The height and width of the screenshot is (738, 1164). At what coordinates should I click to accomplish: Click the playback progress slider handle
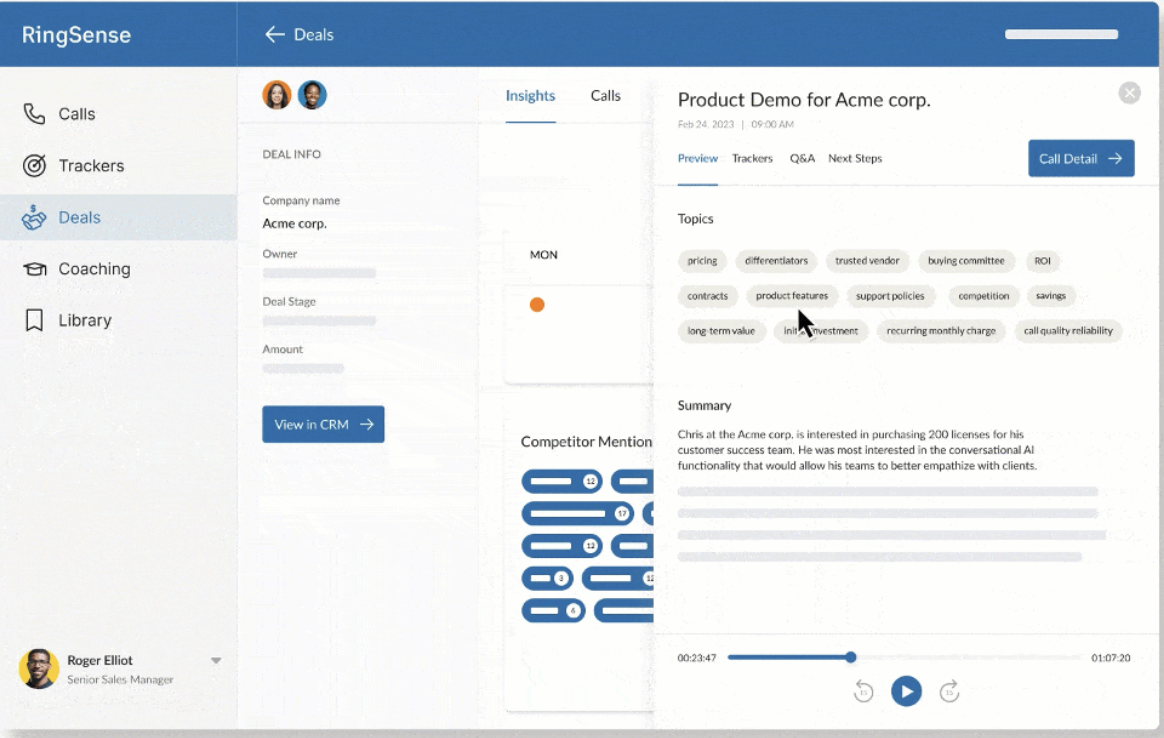(851, 657)
